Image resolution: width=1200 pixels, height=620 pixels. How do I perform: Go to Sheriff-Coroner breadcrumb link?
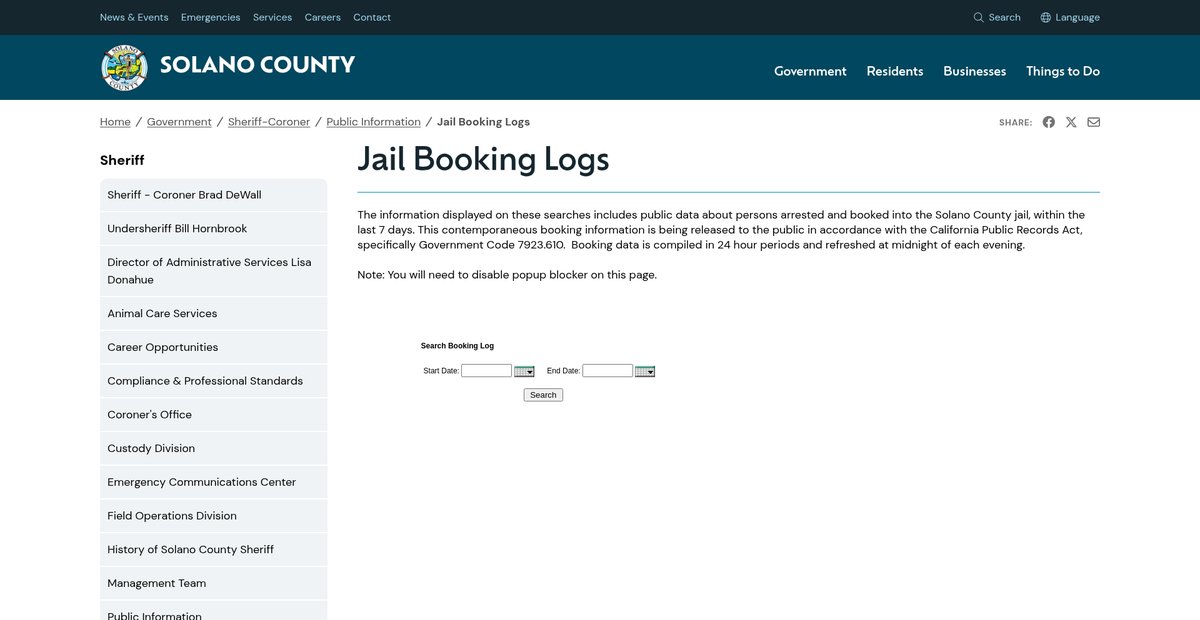coord(269,122)
